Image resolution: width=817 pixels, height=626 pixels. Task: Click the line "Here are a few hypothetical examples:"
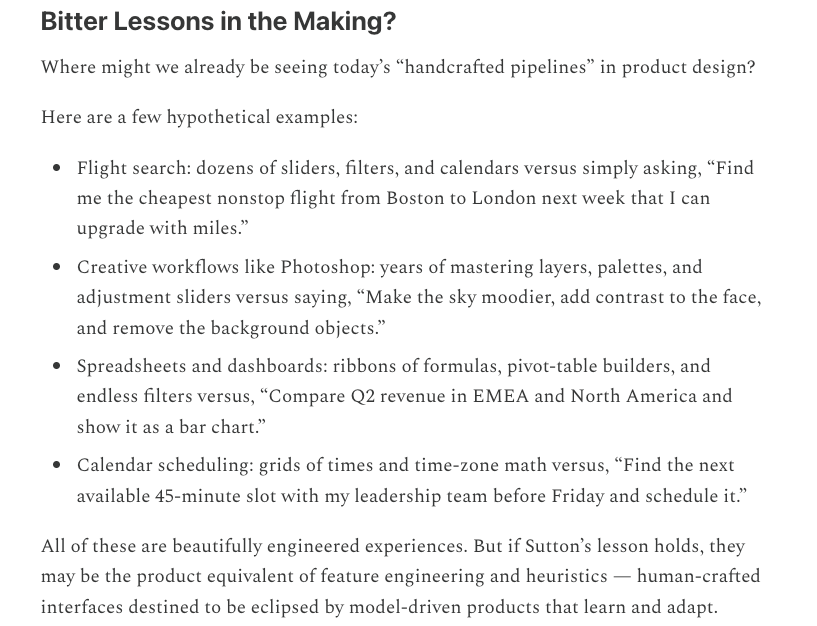(199, 118)
